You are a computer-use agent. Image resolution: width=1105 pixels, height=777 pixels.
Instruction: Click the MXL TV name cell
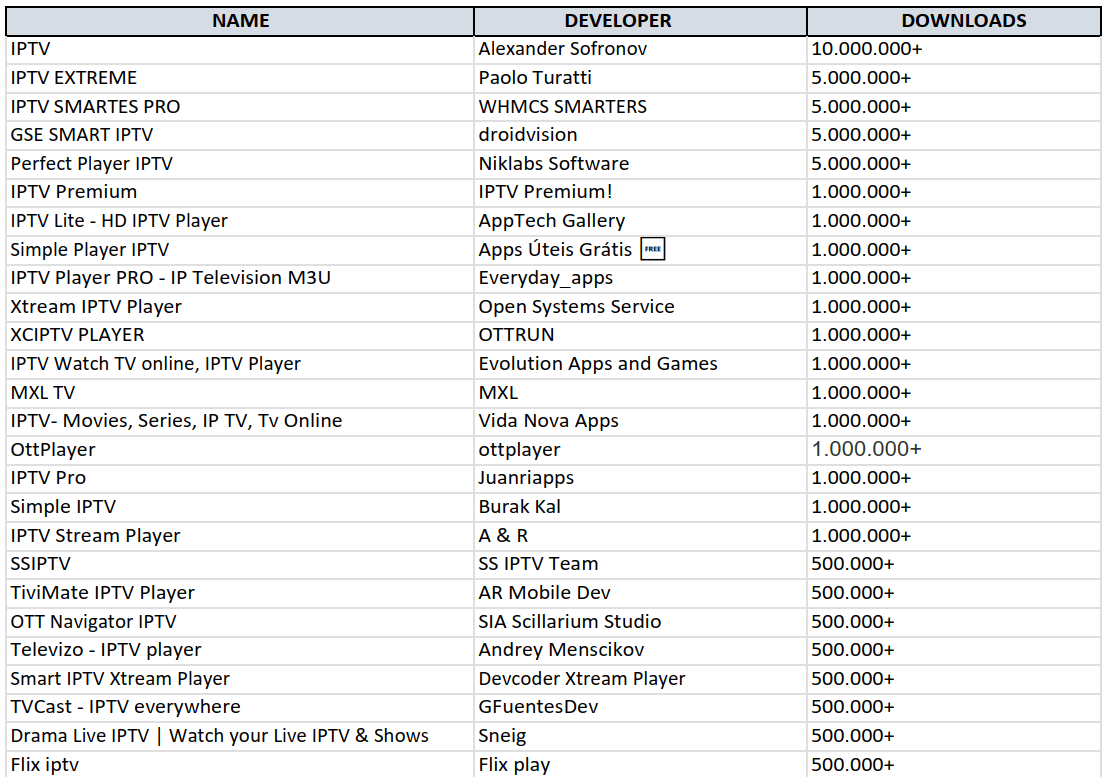point(43,393)
